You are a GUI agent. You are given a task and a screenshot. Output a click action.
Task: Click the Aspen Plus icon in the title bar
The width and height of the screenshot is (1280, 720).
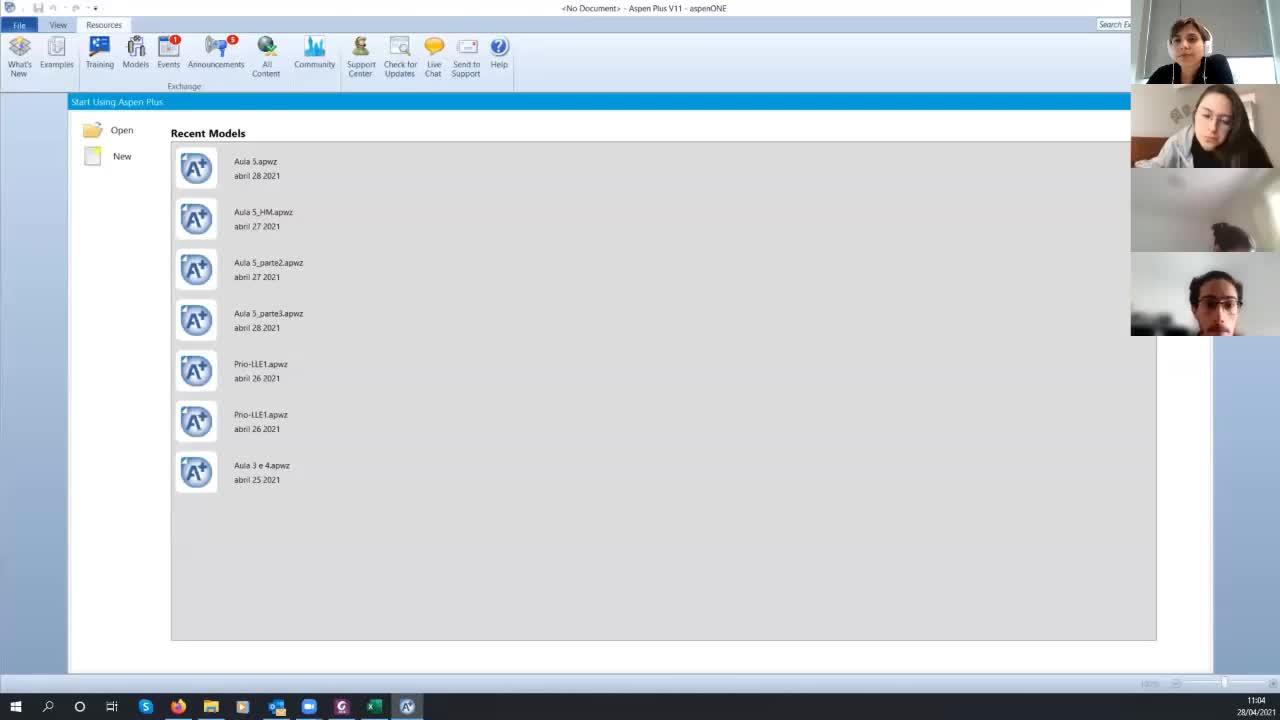click(10, 8)
